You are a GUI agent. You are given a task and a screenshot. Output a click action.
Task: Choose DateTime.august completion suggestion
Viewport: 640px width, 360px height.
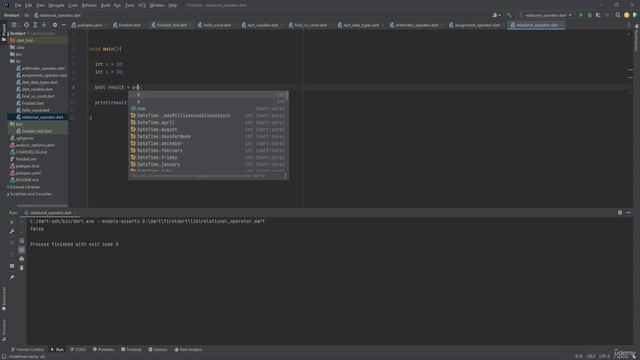[208, 129]
